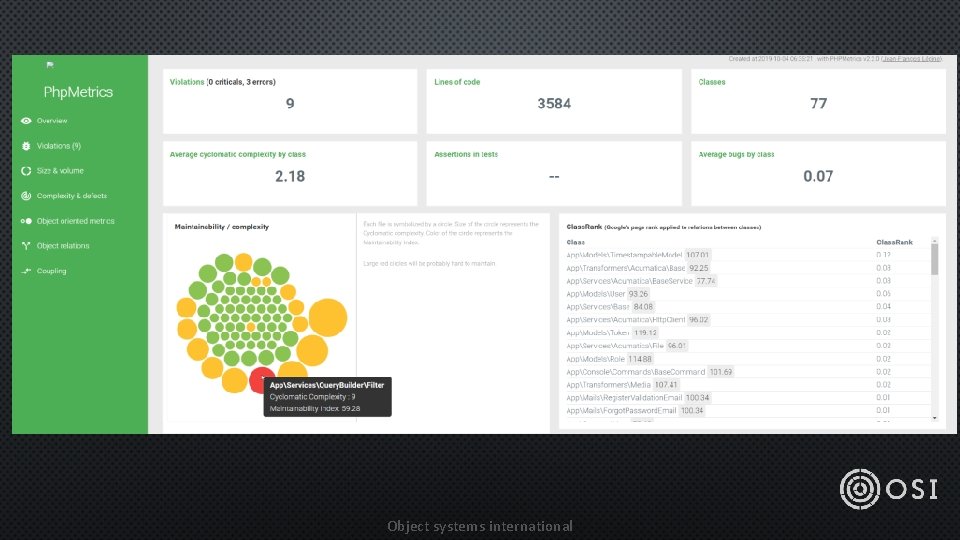Select App\Services\Acumatica\BaseService row
The width and height of the screenshot is (960, 540).
tap(748, 281)
